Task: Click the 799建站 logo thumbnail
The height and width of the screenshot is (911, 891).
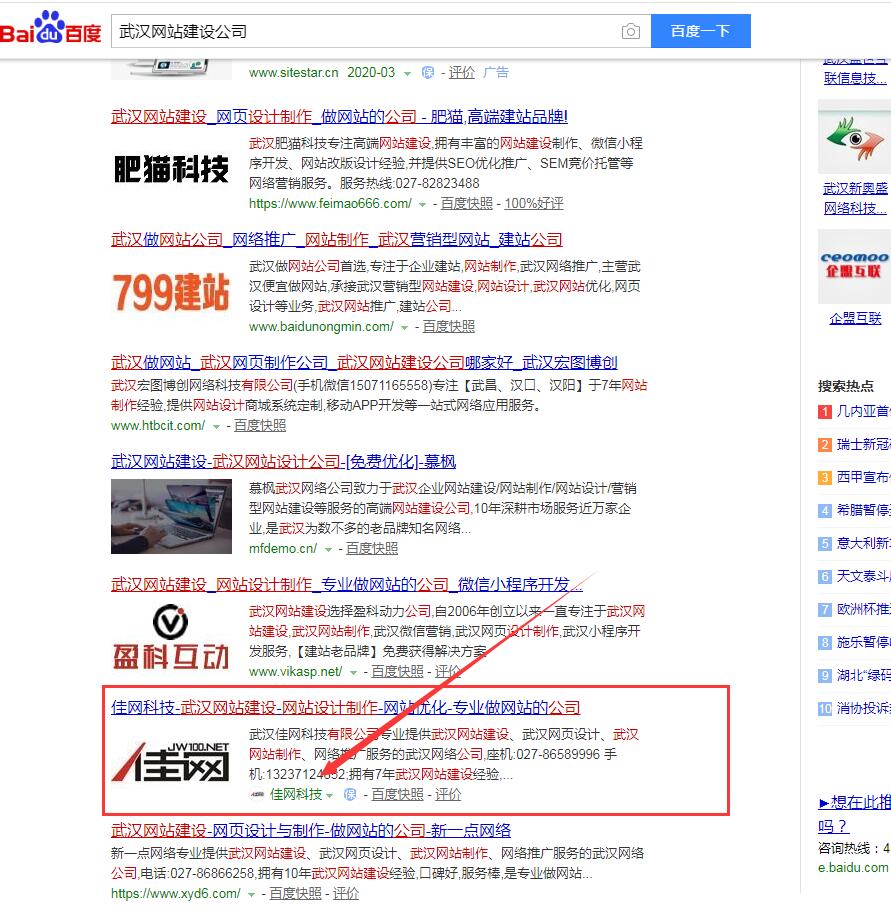Action: click(171, 292)
